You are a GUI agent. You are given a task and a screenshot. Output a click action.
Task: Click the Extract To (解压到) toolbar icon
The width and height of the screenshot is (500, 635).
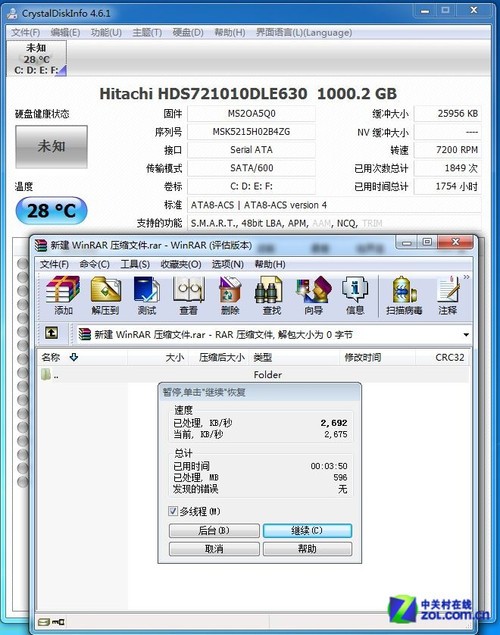click(105, 295)
